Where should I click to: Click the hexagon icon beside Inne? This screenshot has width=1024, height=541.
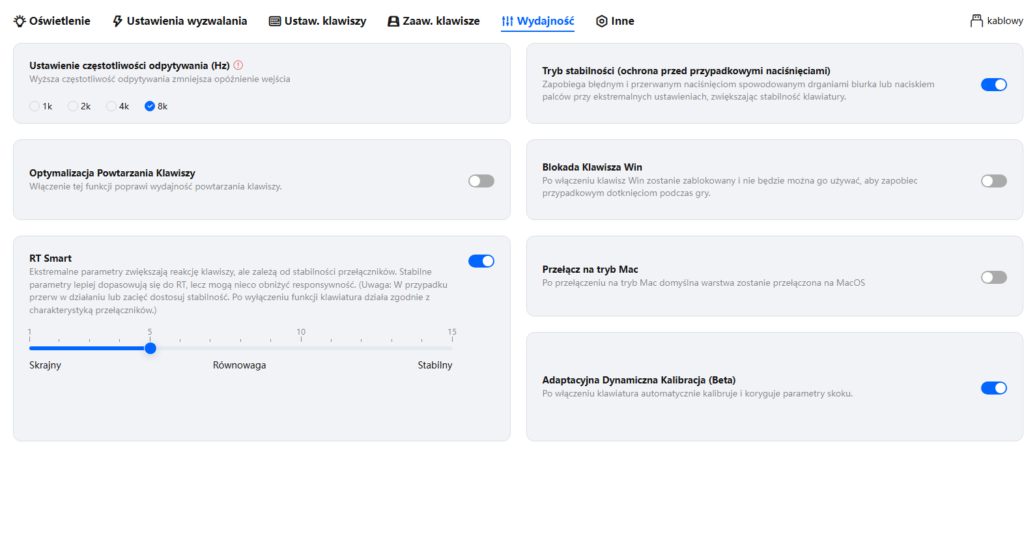(601, 21)
